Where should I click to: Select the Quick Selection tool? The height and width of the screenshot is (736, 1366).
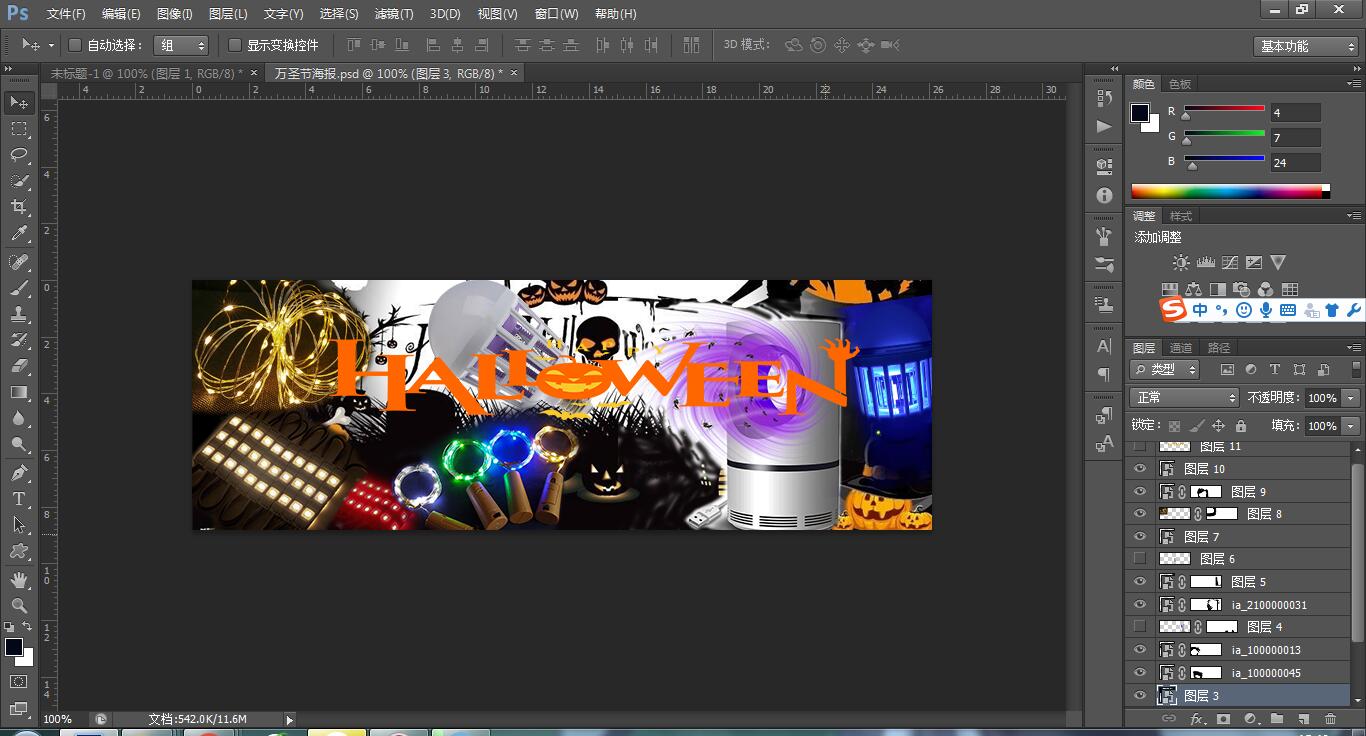click(18, 181)
